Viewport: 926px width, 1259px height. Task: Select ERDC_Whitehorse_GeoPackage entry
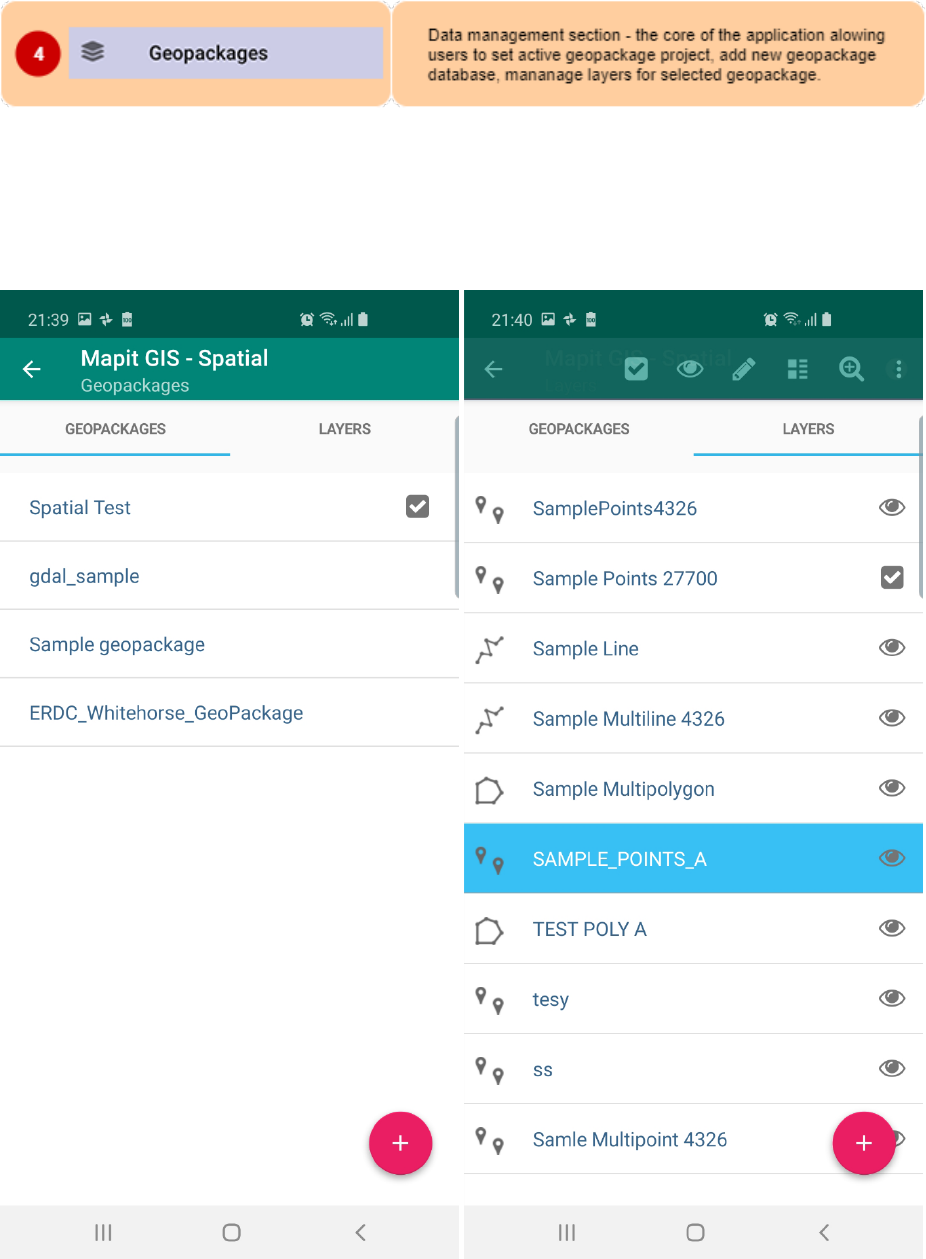click(166, 713)
